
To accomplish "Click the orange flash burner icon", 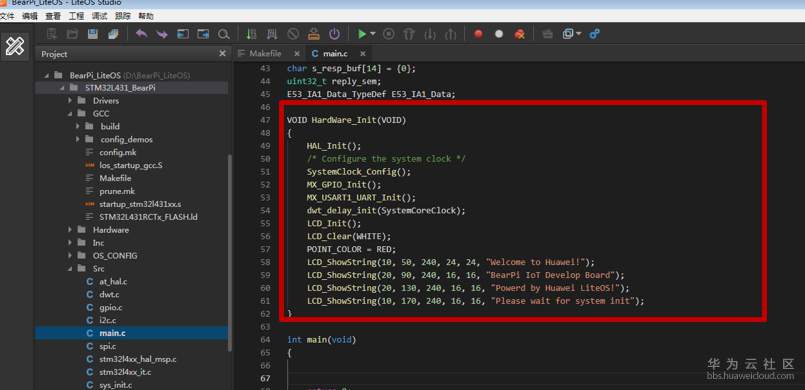I will 314,34.
